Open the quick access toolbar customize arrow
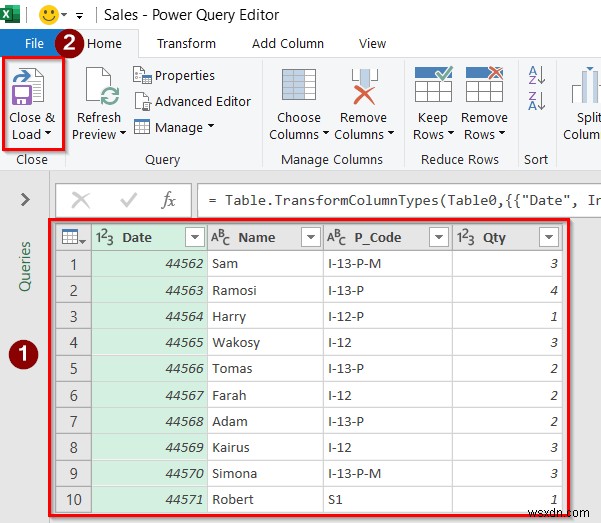Screen dimensions: 601x523 coord(79,16)
